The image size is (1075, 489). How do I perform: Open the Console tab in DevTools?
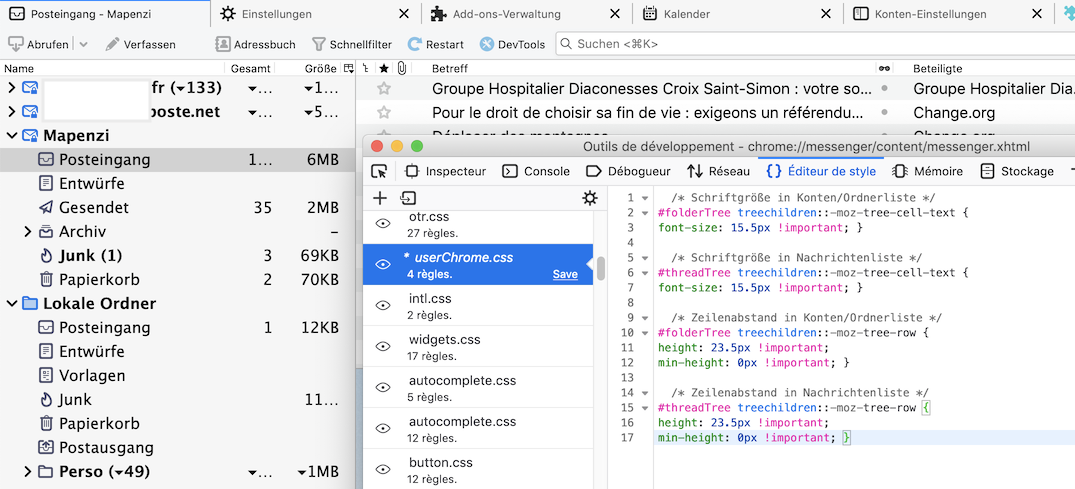click(x=536, y=171)
